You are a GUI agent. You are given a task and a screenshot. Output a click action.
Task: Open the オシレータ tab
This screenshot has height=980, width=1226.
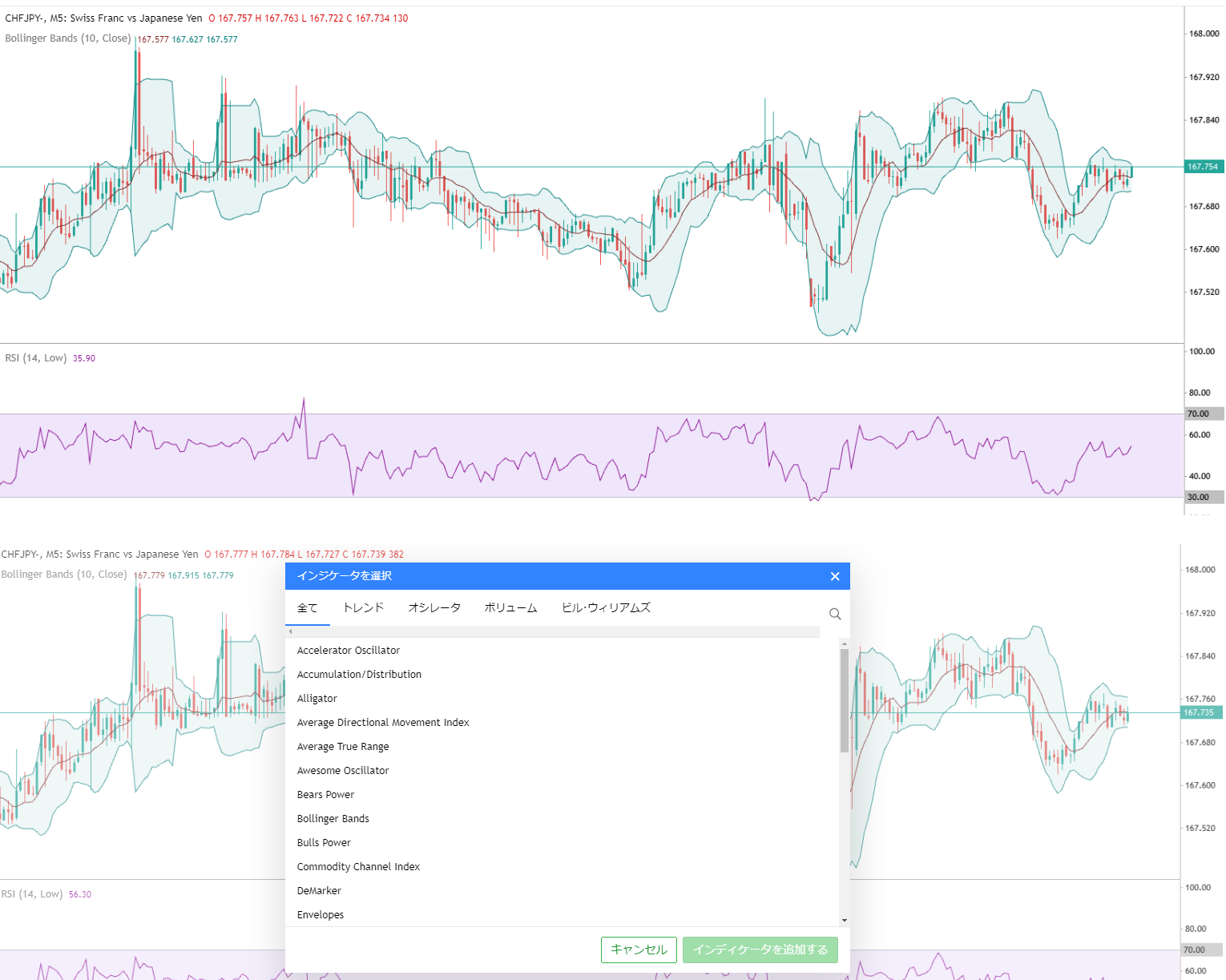tap(434, 607)
